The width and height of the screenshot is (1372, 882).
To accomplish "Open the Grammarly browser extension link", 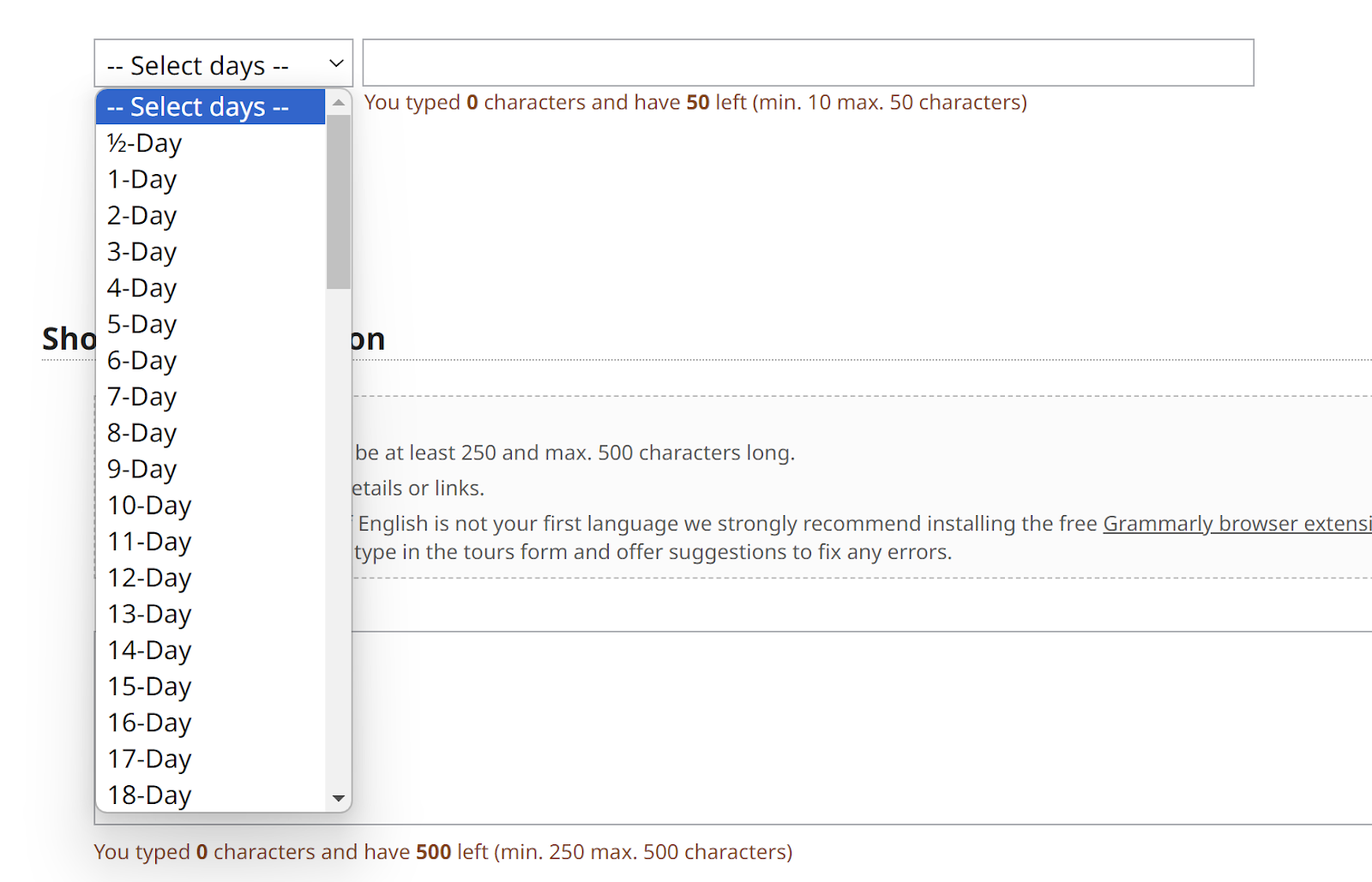I will pyautogui.click(x=1237, y=524).
